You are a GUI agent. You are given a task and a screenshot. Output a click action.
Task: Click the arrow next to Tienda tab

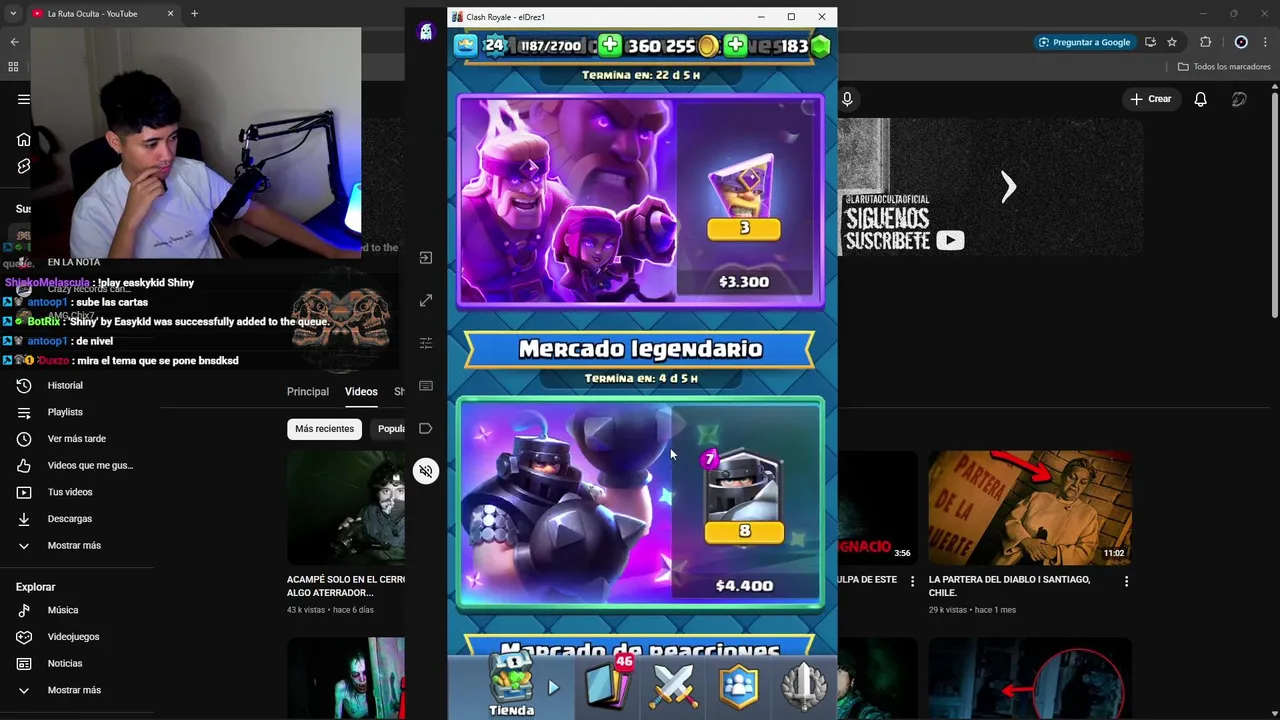tap(554, 688)
